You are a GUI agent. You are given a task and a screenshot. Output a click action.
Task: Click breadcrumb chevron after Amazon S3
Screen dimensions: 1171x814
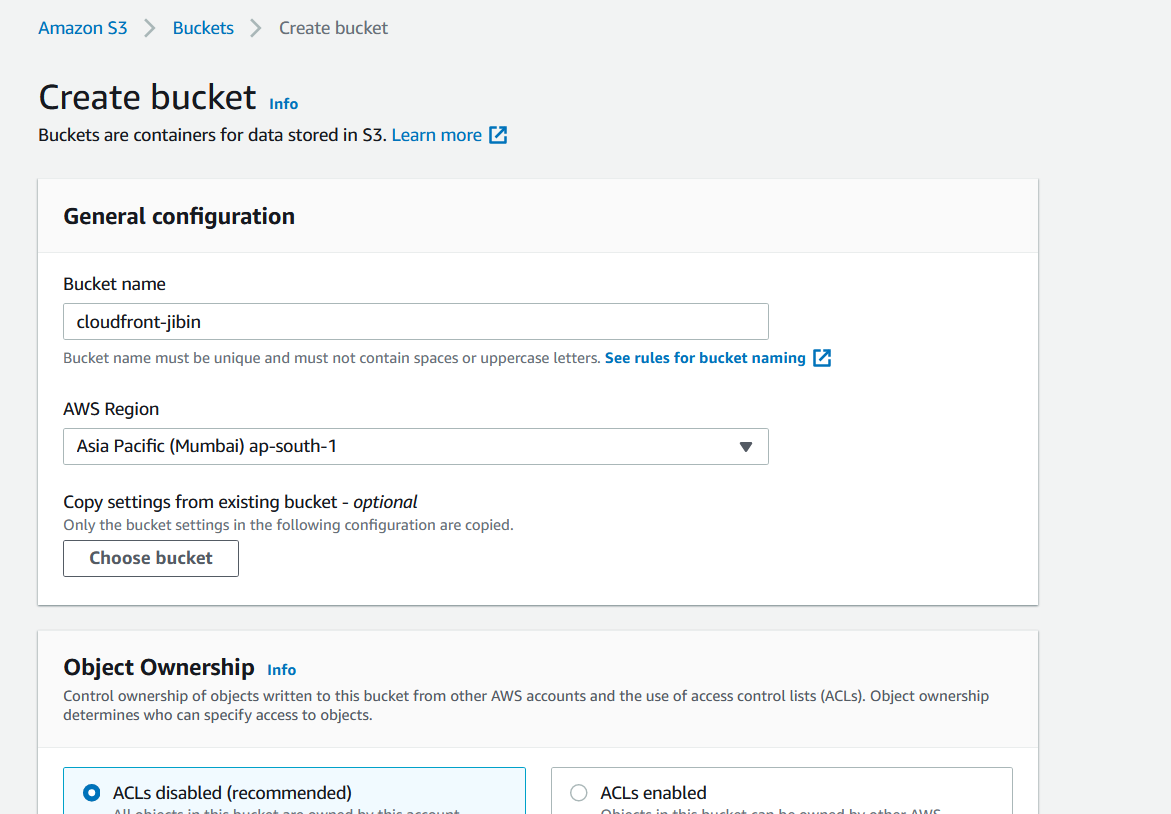coord(149,28)
